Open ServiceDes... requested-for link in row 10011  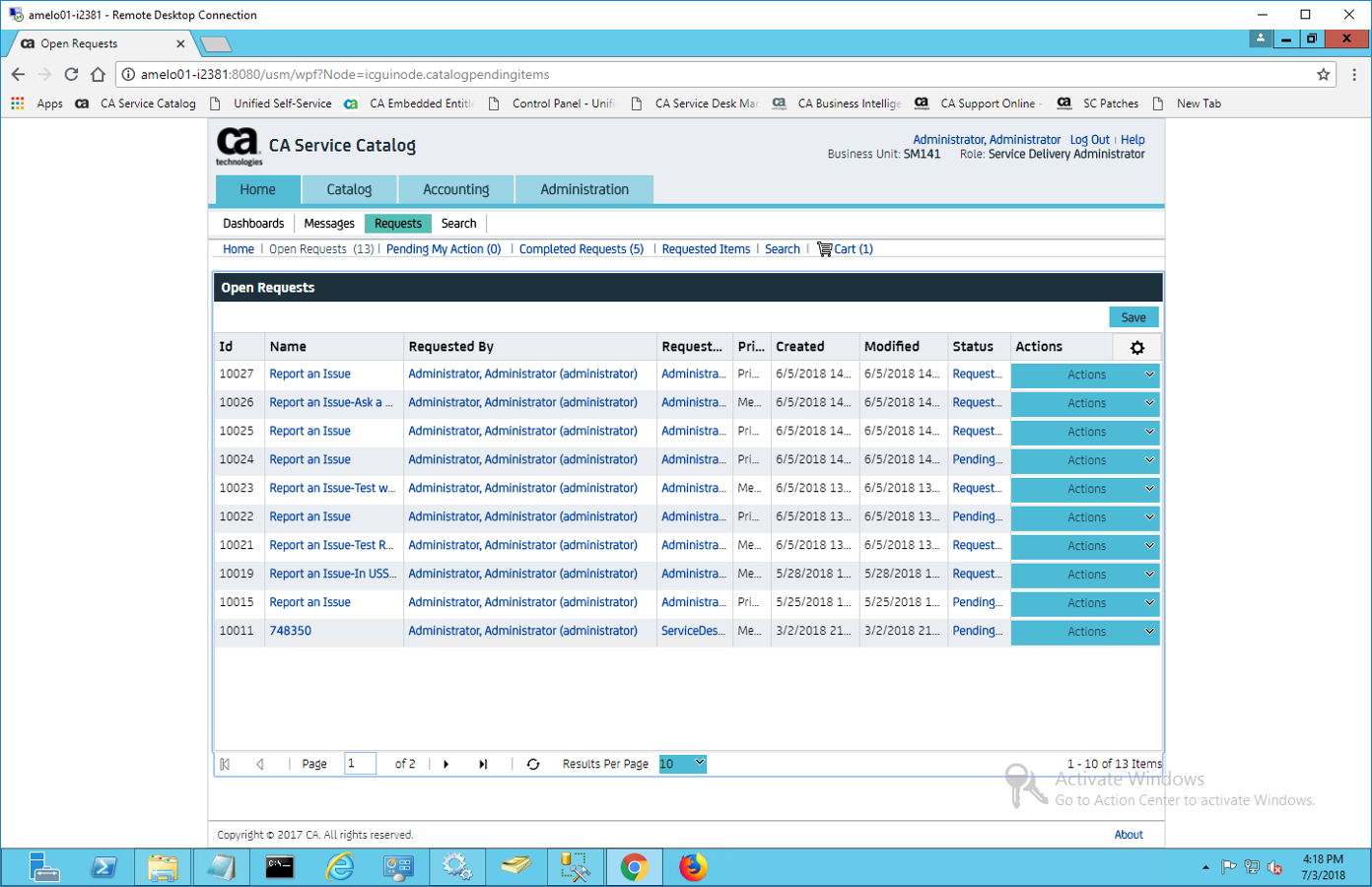[693, 631]
